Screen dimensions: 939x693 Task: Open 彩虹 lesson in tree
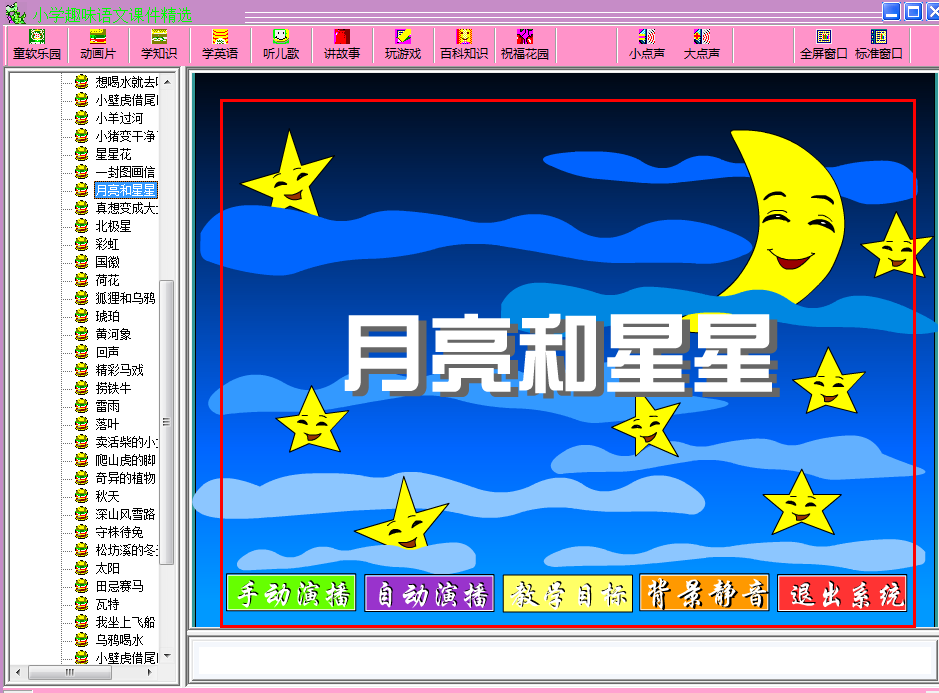[107, 244]
